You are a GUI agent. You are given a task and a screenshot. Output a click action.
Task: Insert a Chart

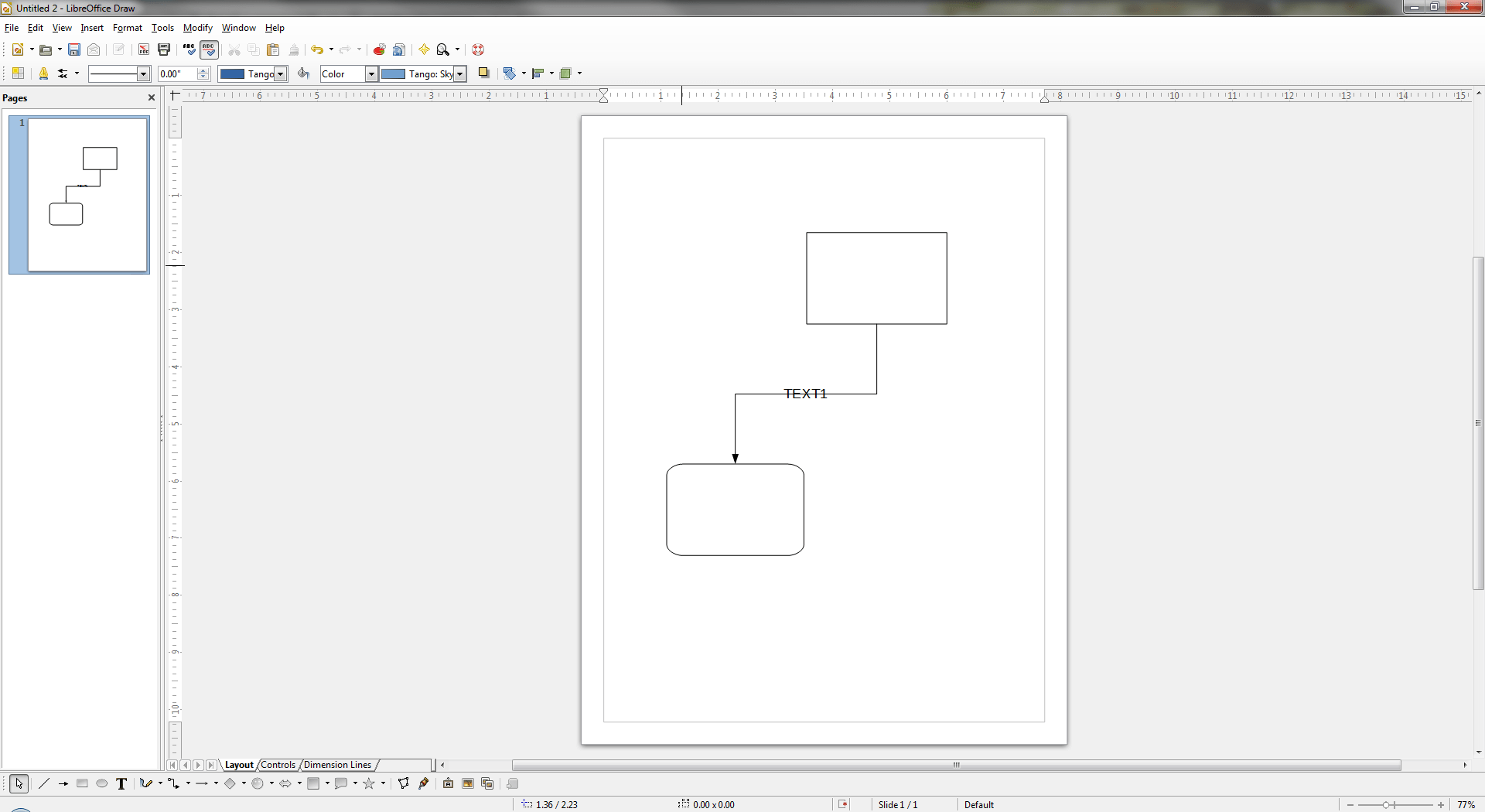coord(379,49)
